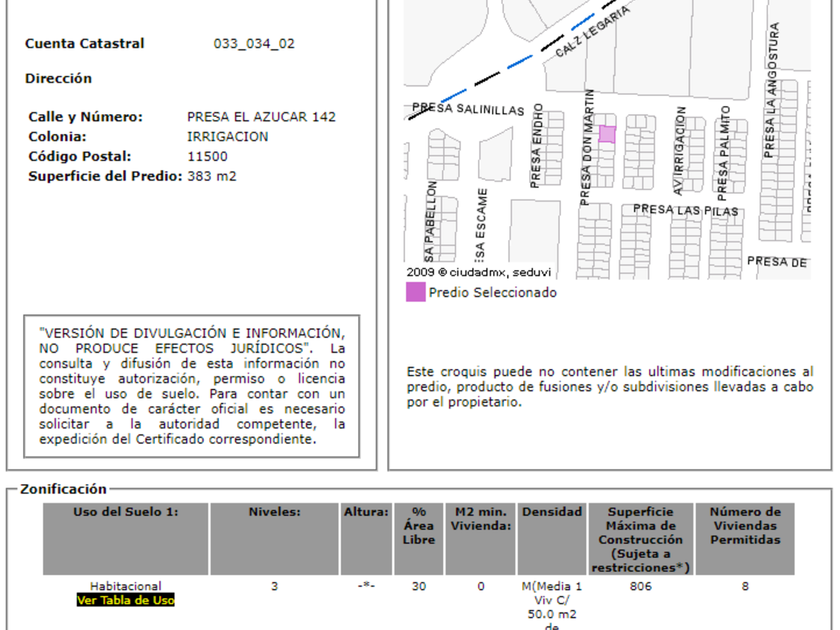
Task: Open the Ver Tabla de Uso link
Action: tap(126, 600)
